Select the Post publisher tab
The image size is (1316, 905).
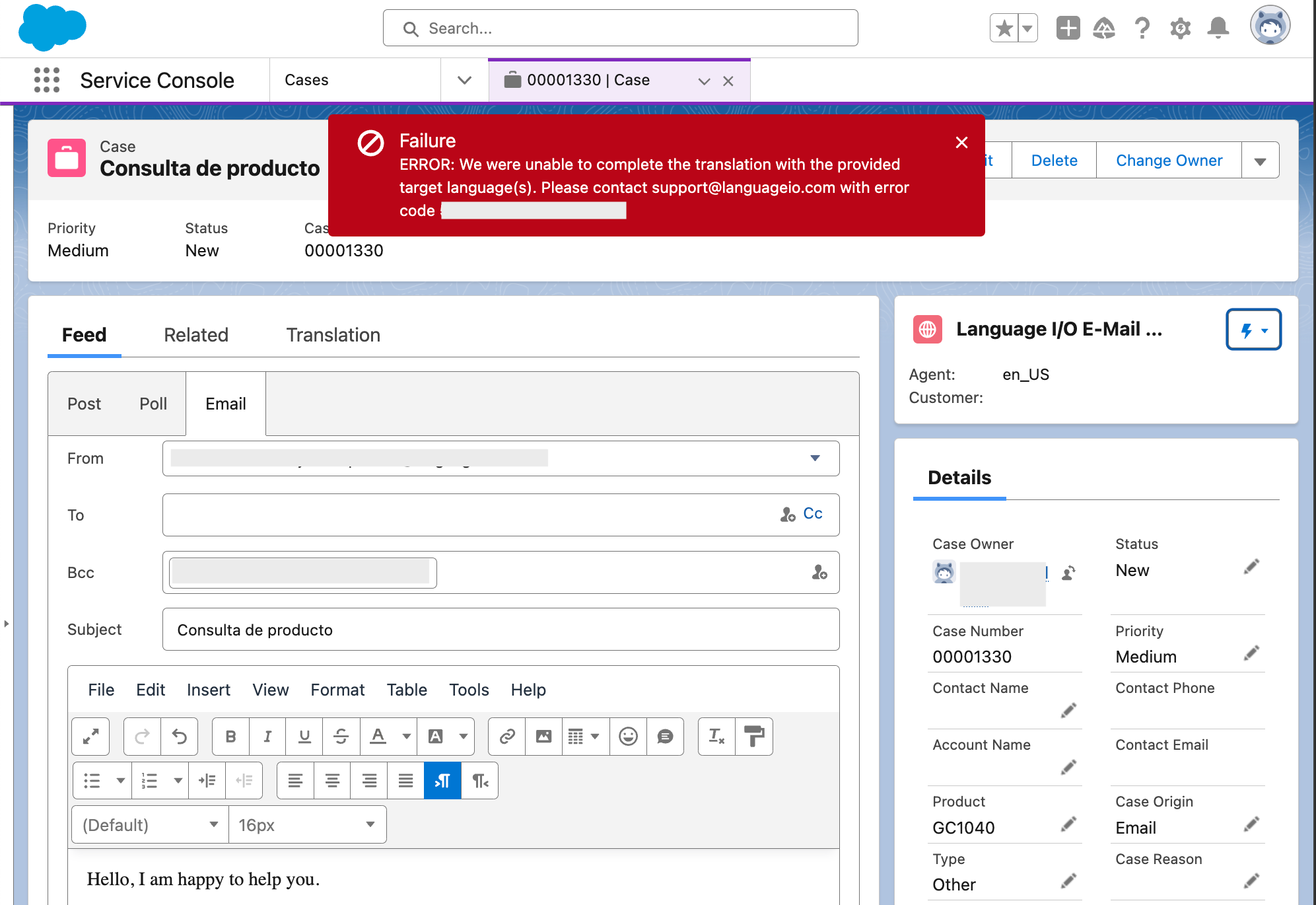[84, 404]
